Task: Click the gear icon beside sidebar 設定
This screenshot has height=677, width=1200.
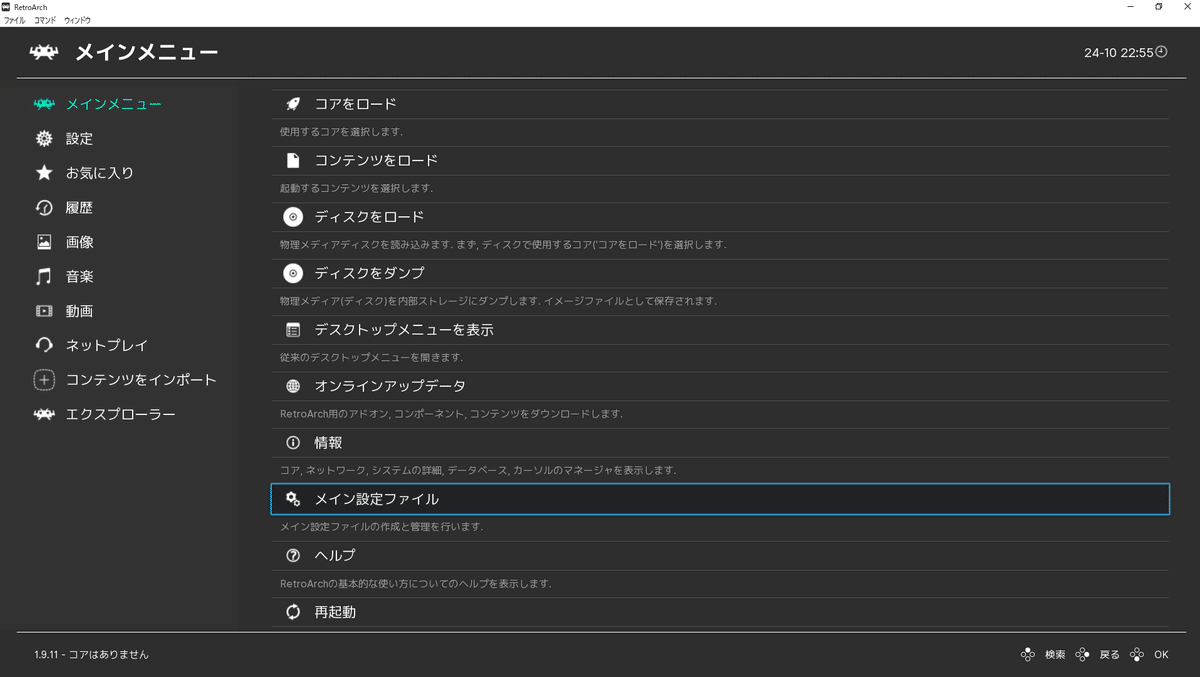Action: (44, 138)
